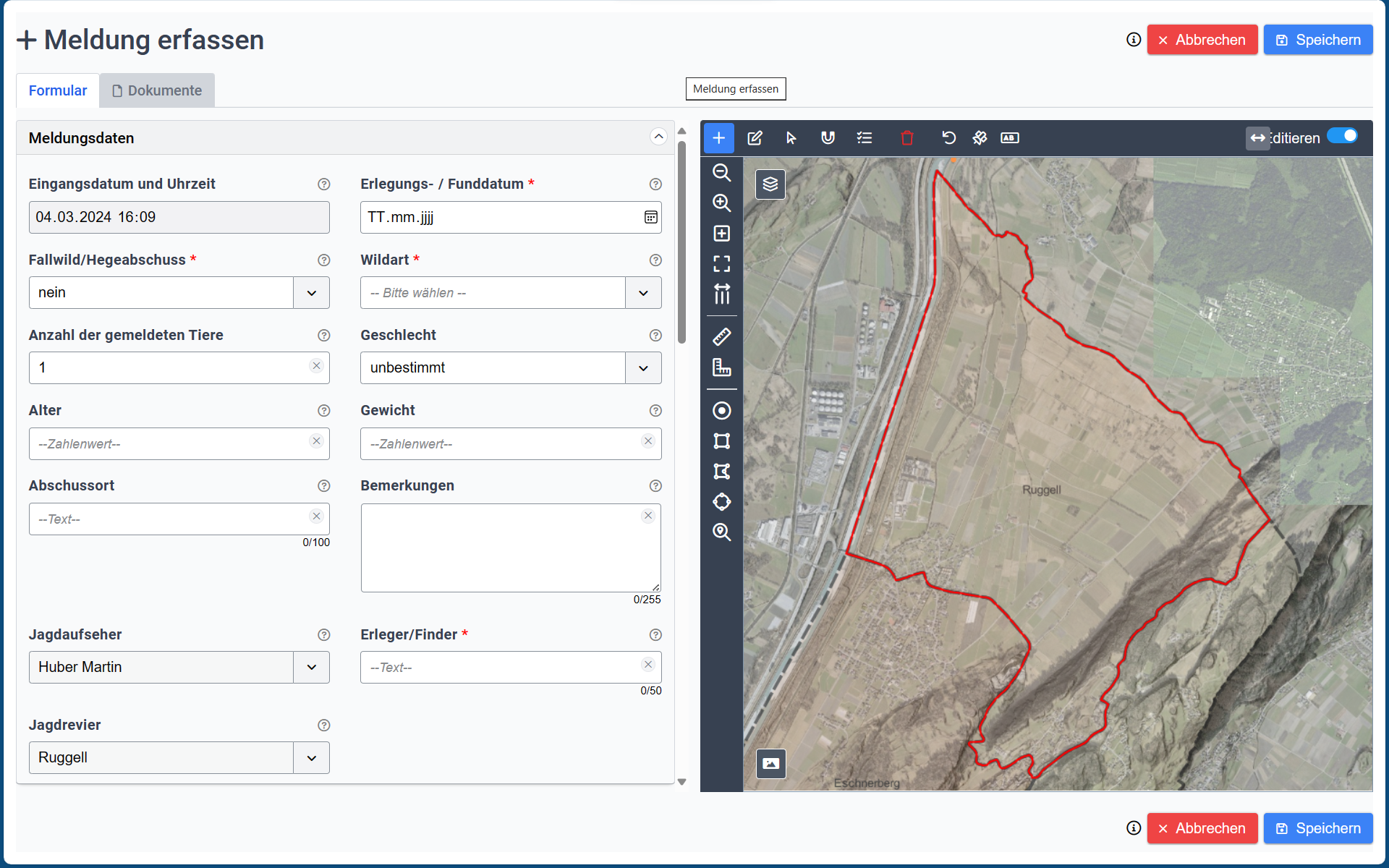Screen dimensions: 1389x868
Task: Click the undo arrow in map toolbar
Action: pyautogui.click(x=948, y=138)
